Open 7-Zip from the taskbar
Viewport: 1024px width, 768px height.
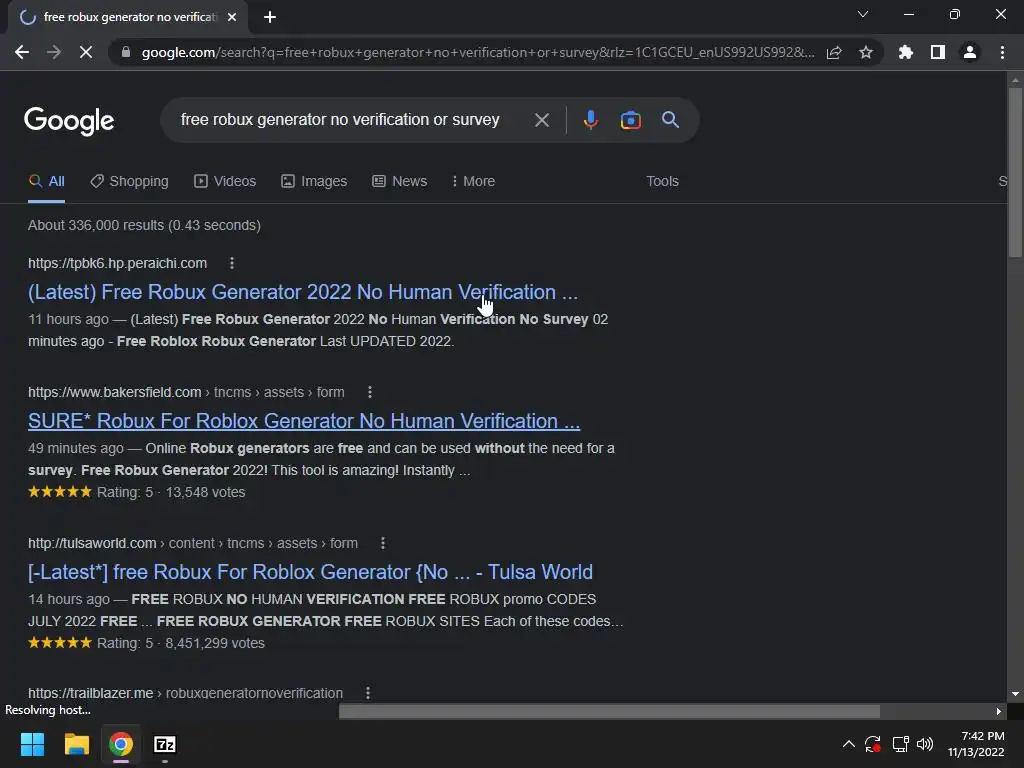click(x=165, y=744)
